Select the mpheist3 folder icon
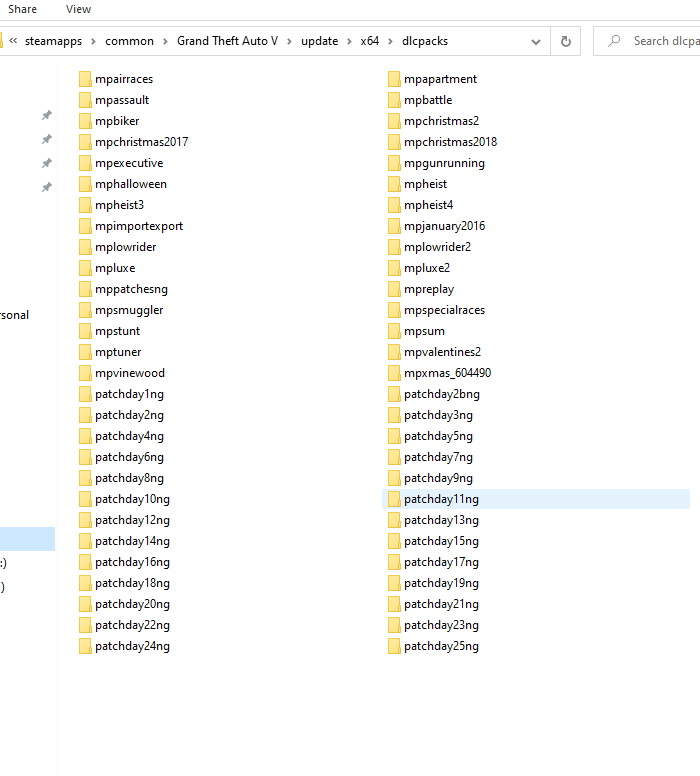700x776 pixels. click(x=85, y=205)
